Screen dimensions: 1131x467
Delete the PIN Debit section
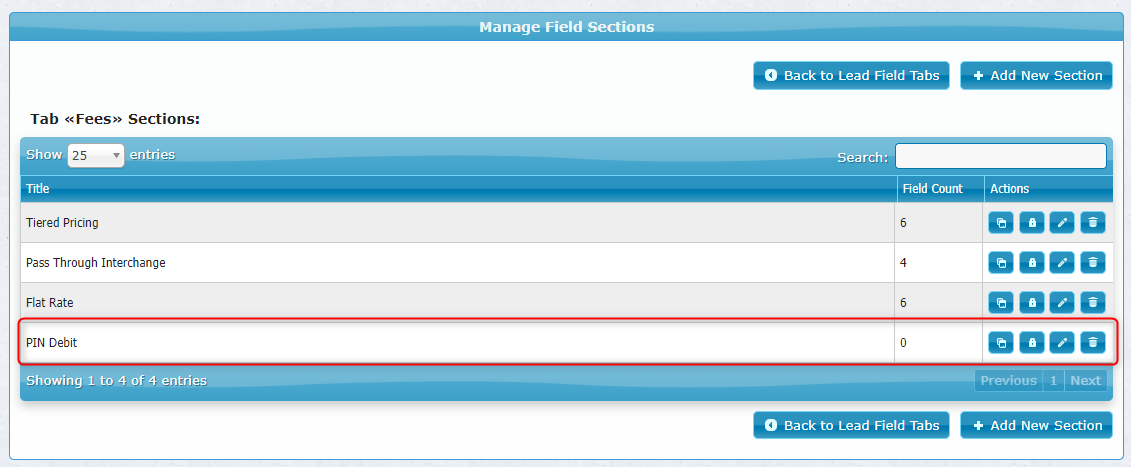[1093, 343]
